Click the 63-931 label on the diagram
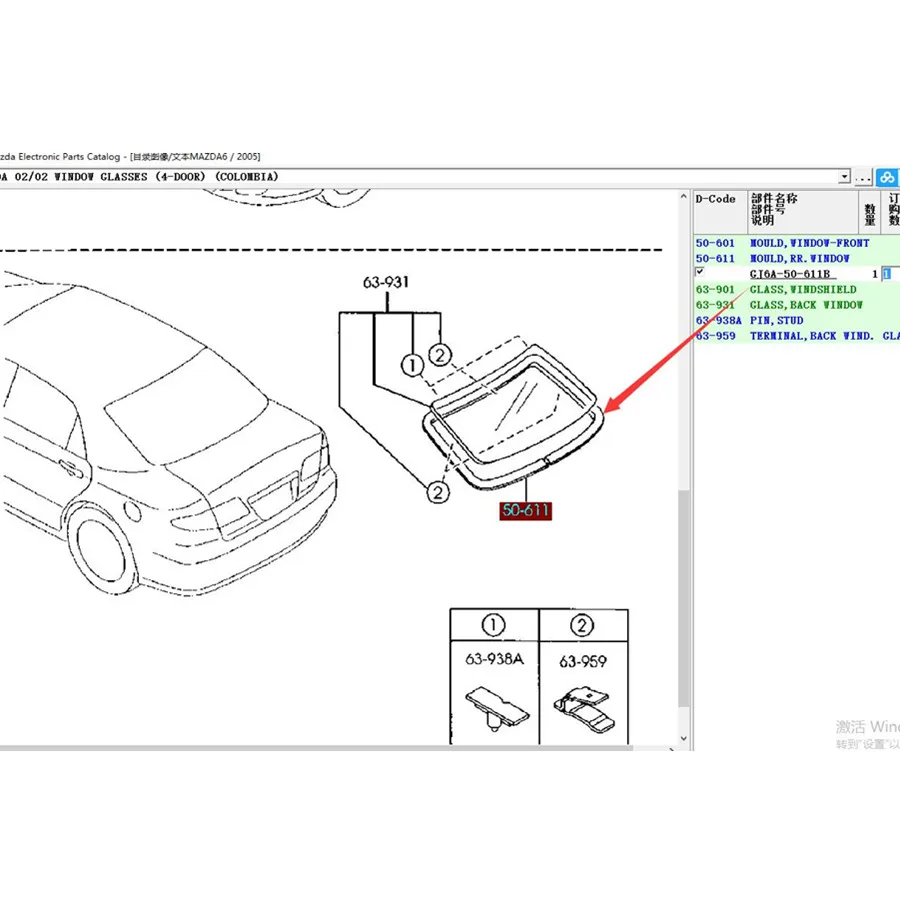This screenshot has width=900, height=900. tap(386, 282)
